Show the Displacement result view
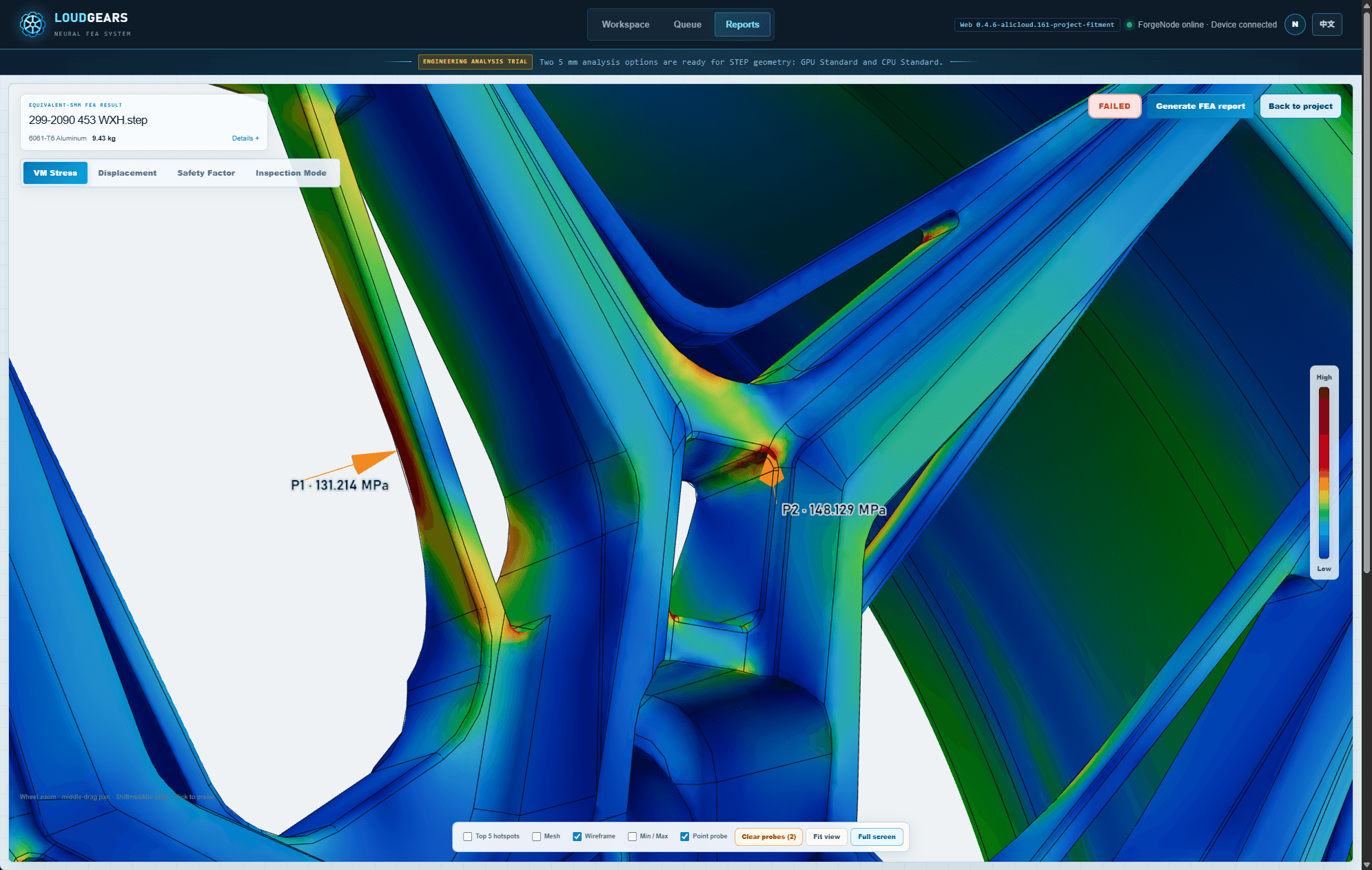The height and width of the screenshot is (870, 1372). point(127,173)
